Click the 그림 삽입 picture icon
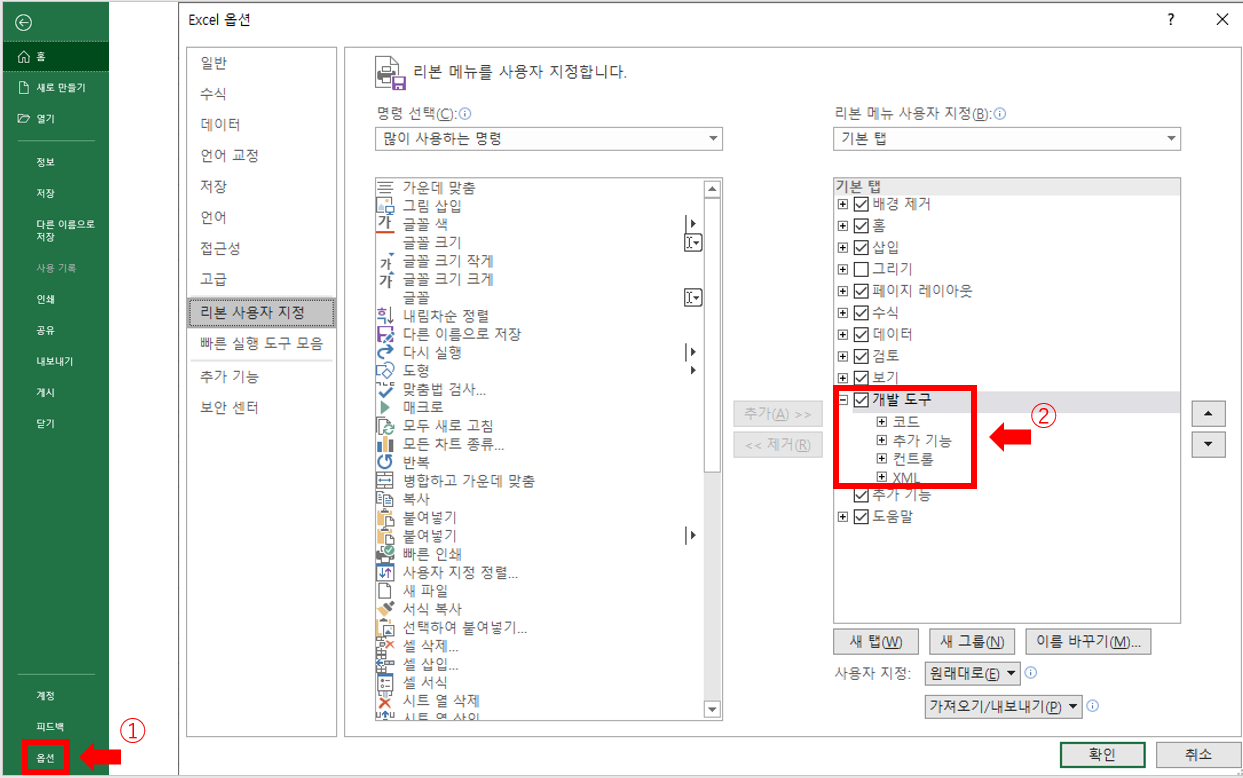Viewport: 1243px width, 778px height. pos(385,206)
